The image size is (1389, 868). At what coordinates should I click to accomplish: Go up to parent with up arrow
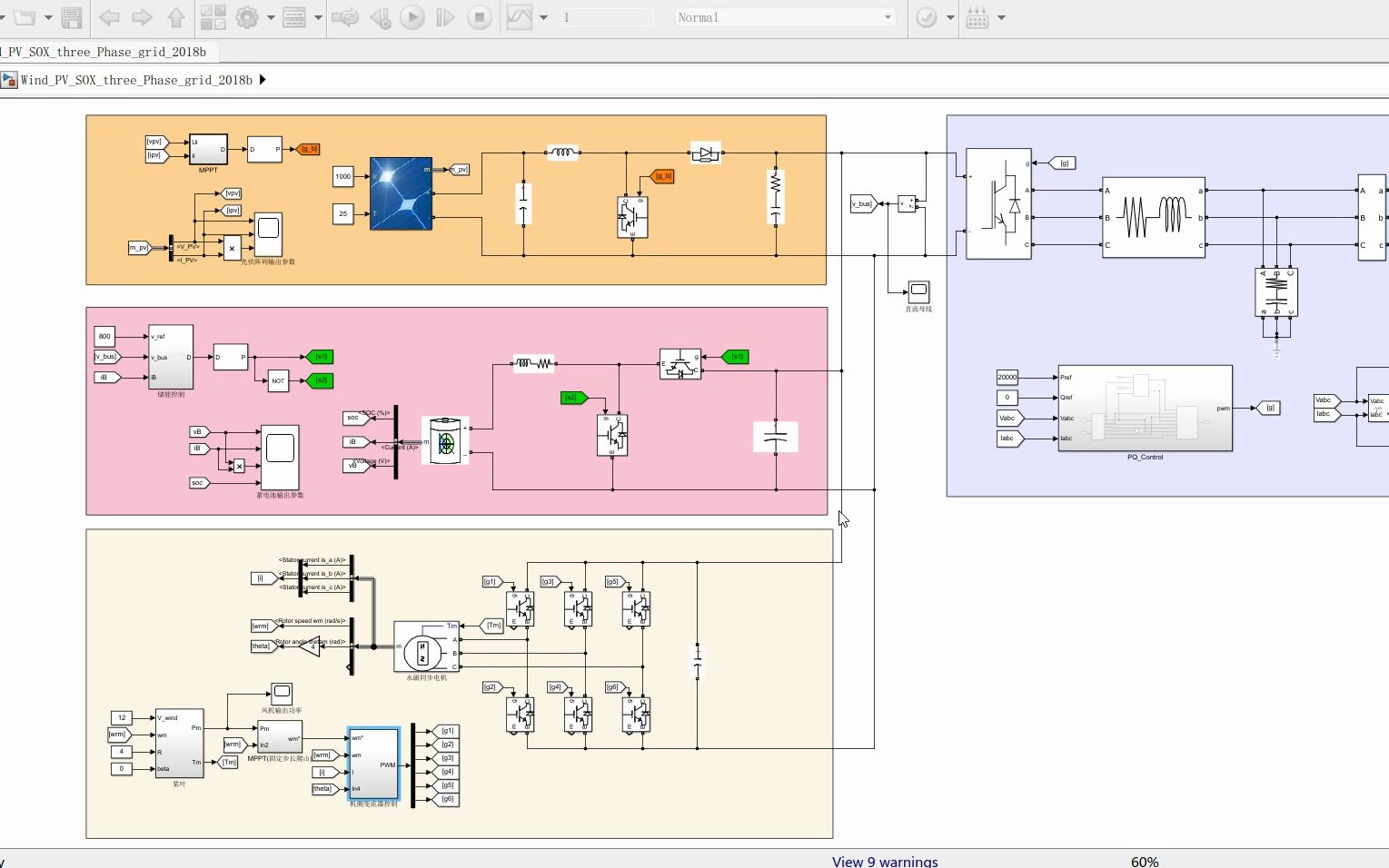pos(176,17)
